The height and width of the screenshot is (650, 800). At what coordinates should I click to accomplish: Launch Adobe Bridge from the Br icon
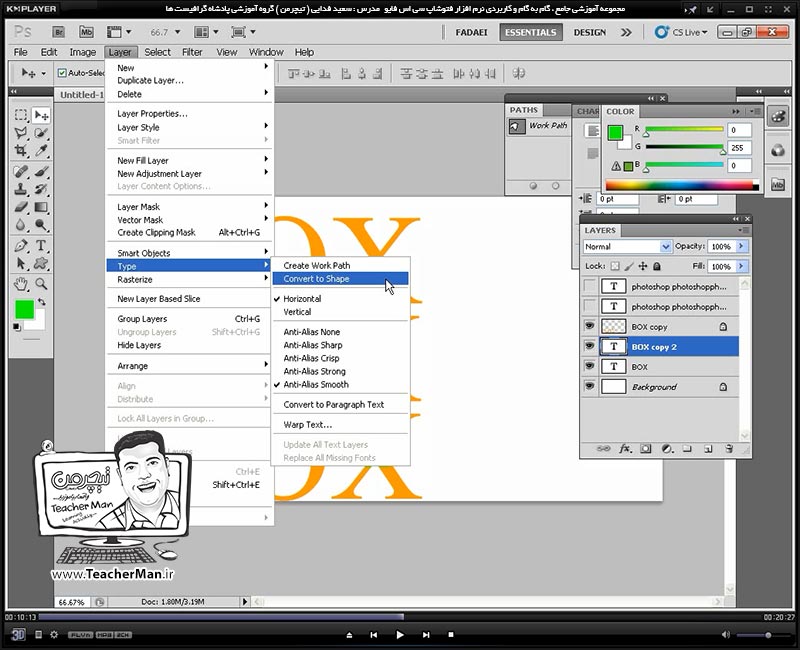[58, 32]
